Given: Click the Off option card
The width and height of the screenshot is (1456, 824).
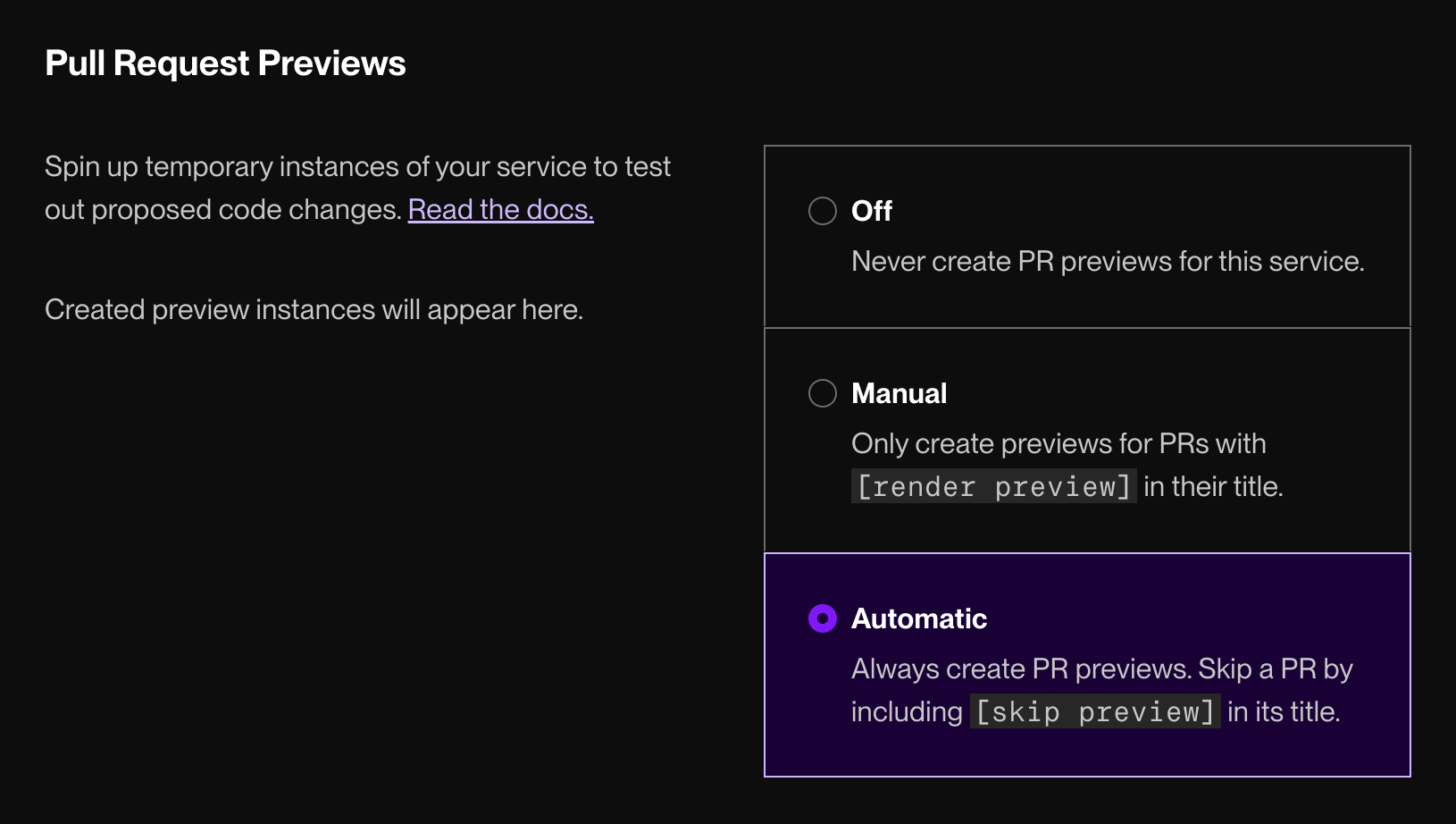Looking at the screenshot, I should (x=1085, y=237).
